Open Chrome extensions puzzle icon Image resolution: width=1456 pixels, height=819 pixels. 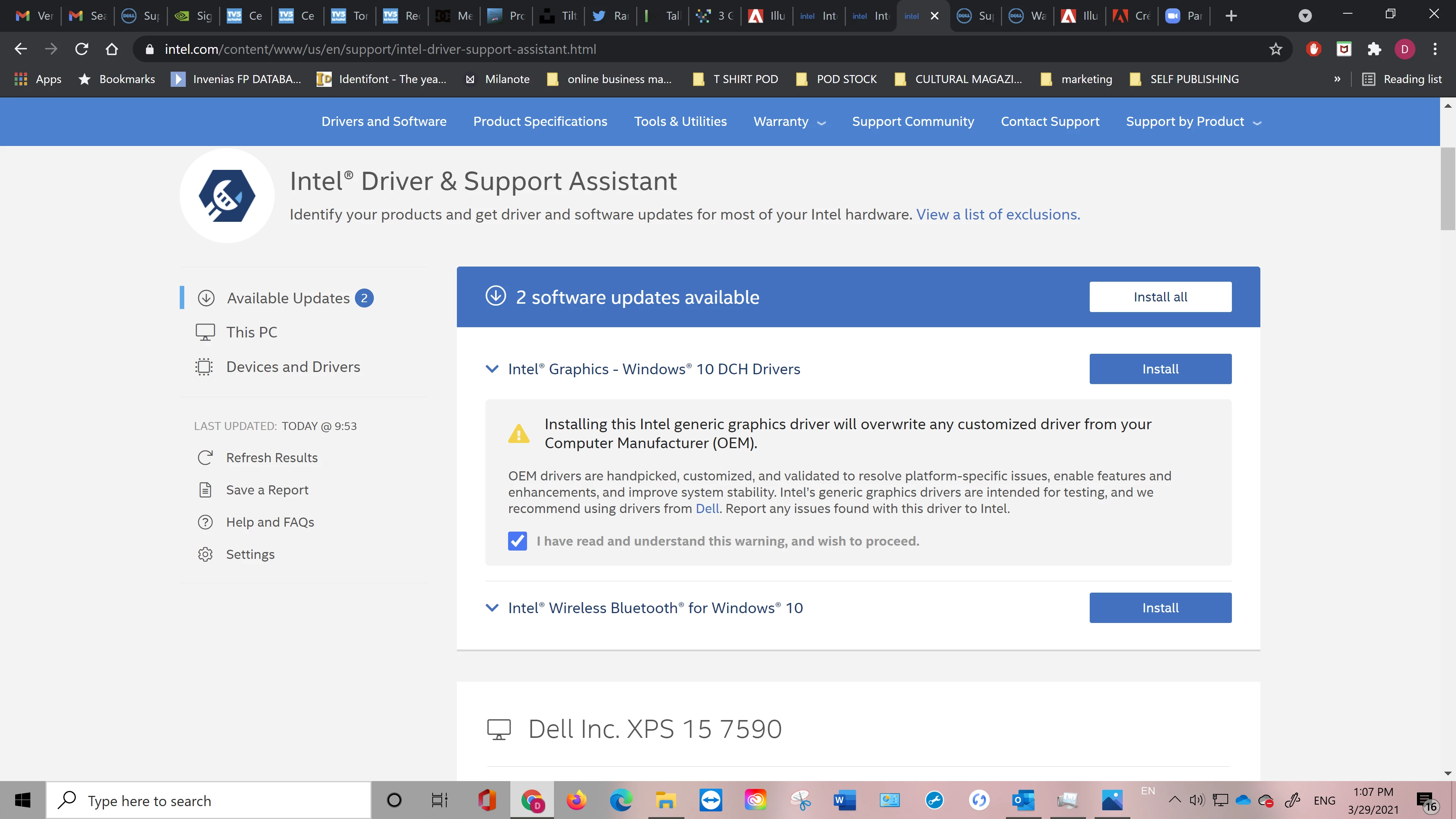point(1374,49)
